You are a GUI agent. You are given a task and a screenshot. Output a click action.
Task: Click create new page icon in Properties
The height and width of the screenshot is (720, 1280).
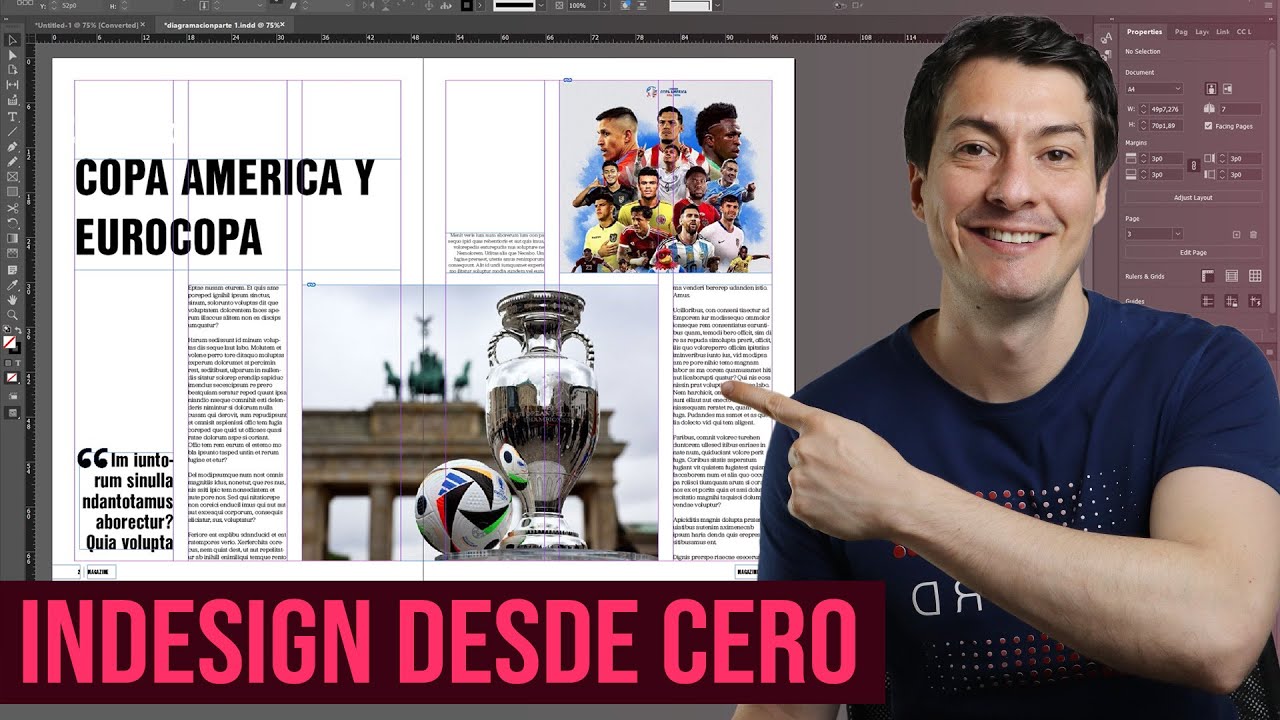(x=1236, y=234)
